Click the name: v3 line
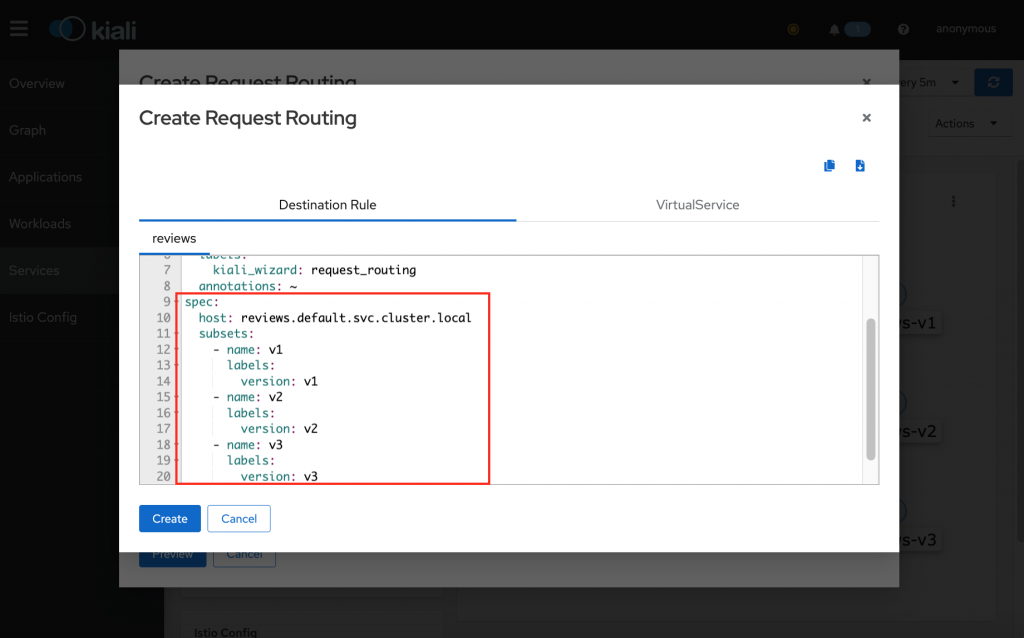1024x638 pixels. [x=248, y=445]
